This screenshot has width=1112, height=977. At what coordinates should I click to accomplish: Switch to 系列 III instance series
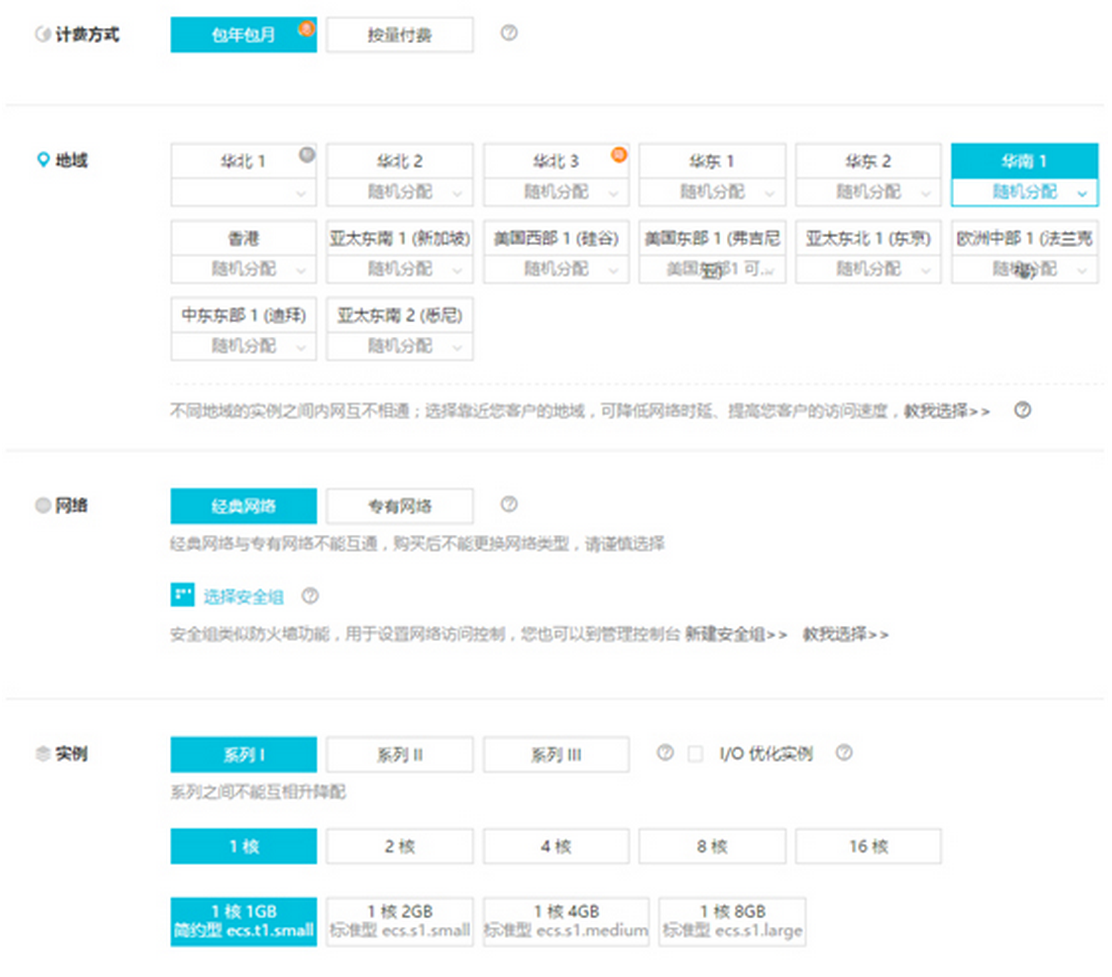coord(556,755)
